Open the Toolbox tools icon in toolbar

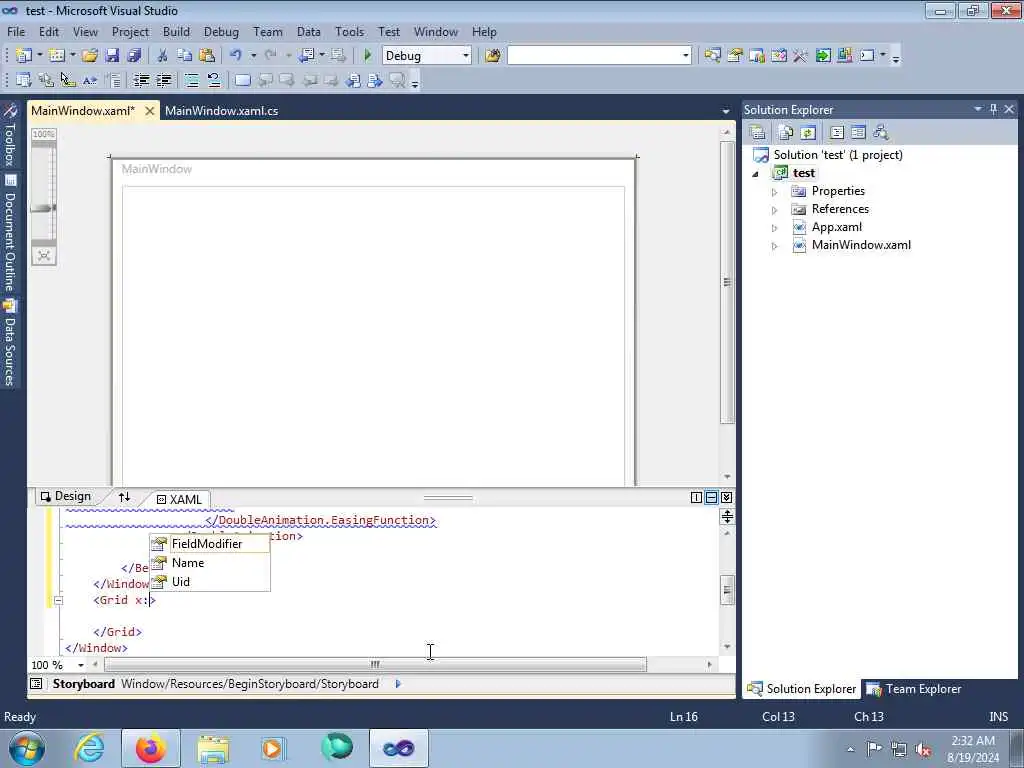[x=801, y=56]
